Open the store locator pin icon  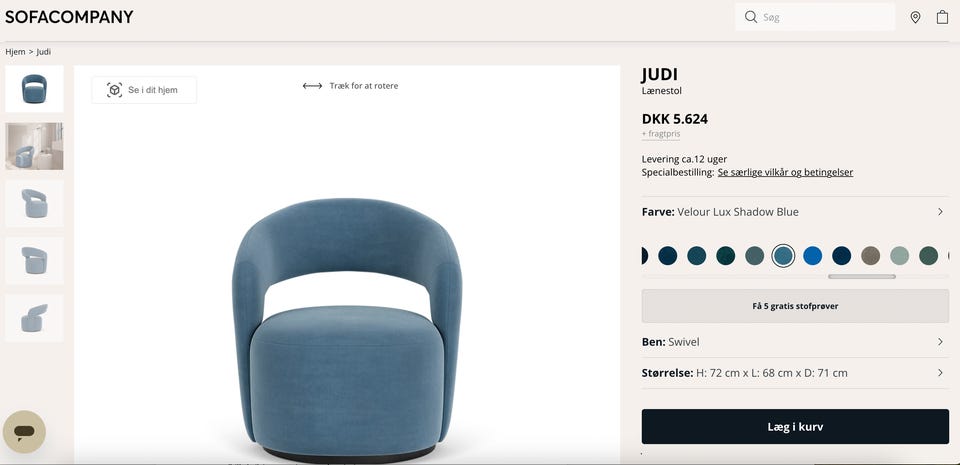coord(915,17)
